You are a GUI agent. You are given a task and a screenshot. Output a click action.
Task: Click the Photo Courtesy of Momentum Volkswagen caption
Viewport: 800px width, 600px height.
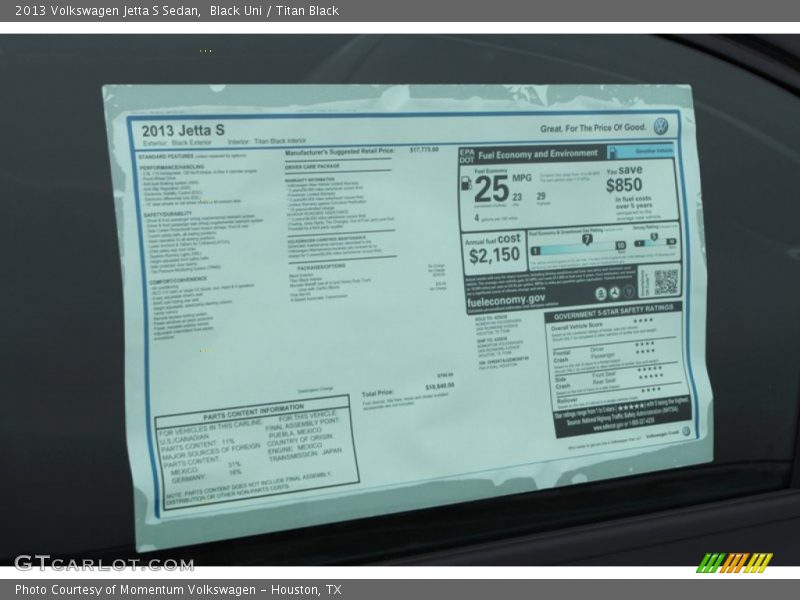pyautogui.click(x=178, y=590)
